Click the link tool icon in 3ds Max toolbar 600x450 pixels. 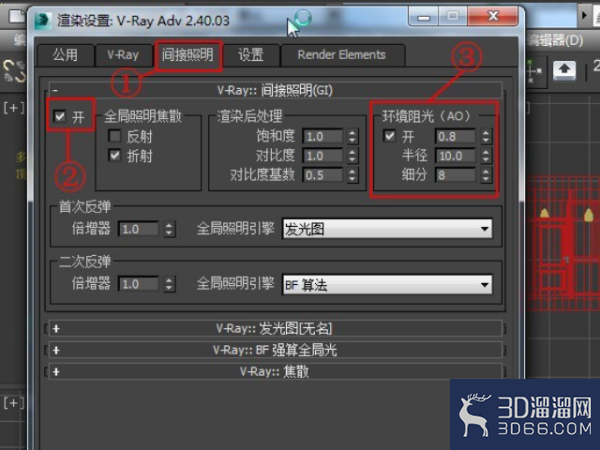14,71
